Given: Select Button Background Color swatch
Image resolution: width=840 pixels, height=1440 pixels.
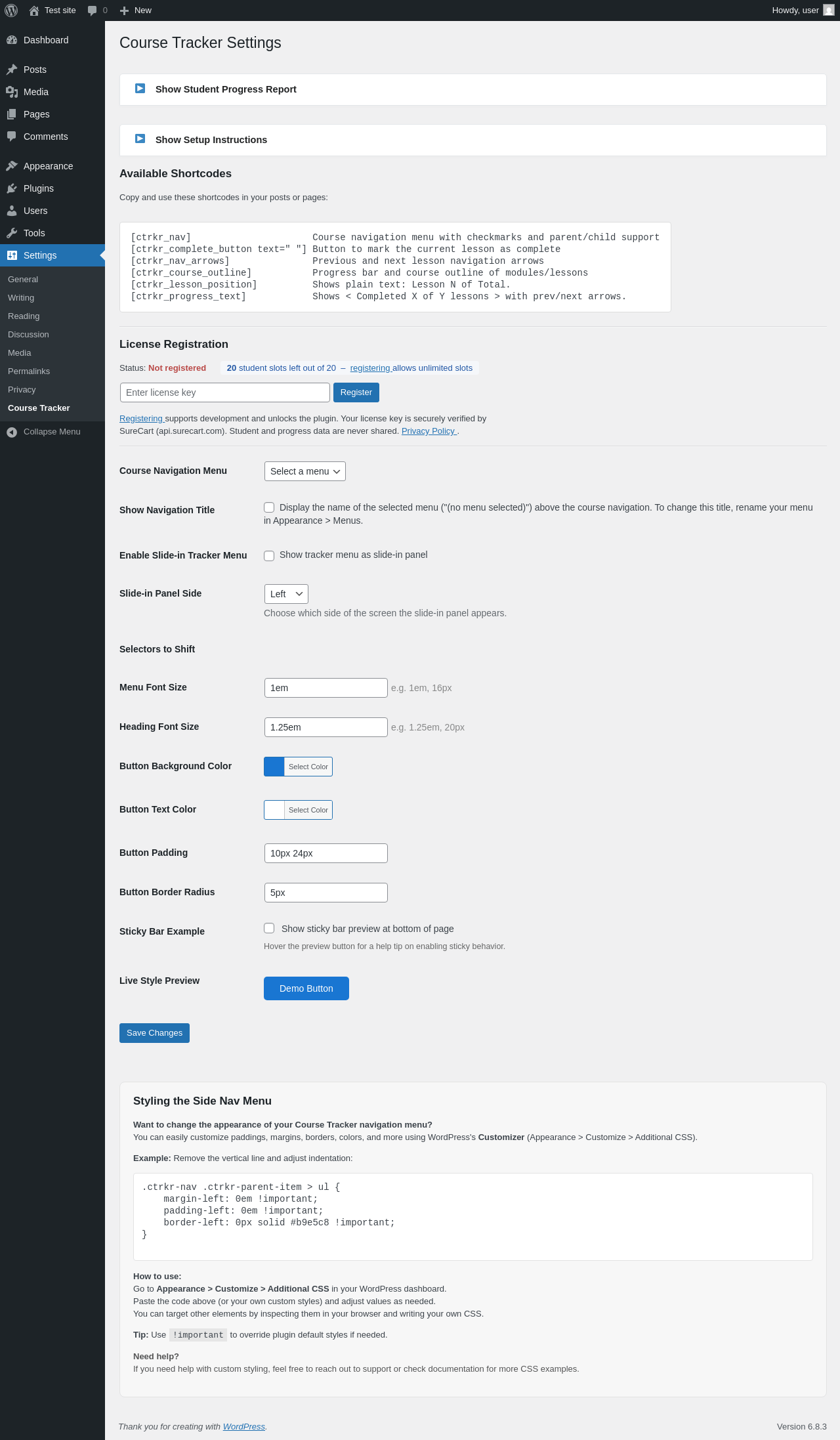Looking at the screenshot, I should [274, 767].
